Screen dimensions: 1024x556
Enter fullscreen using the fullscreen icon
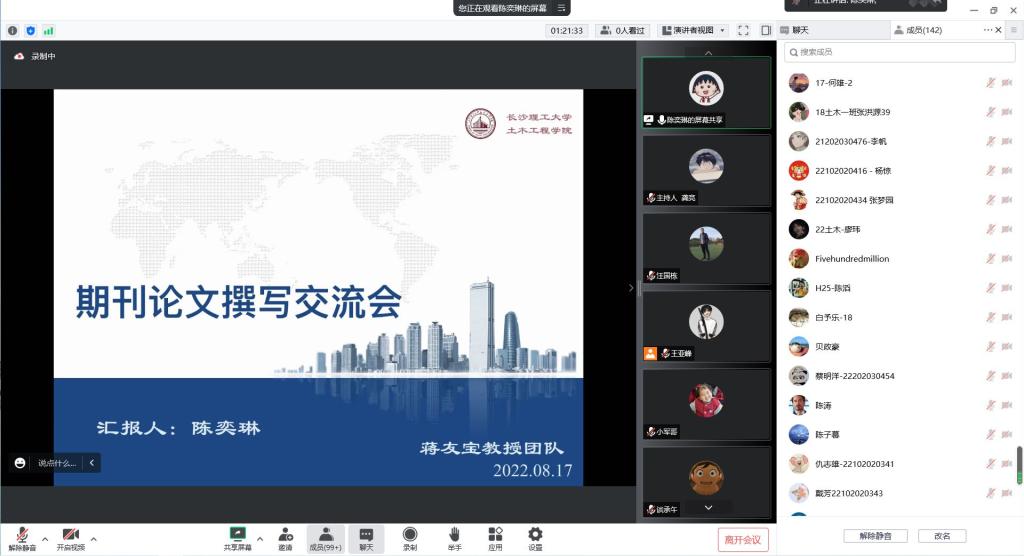tap(743, 30)
